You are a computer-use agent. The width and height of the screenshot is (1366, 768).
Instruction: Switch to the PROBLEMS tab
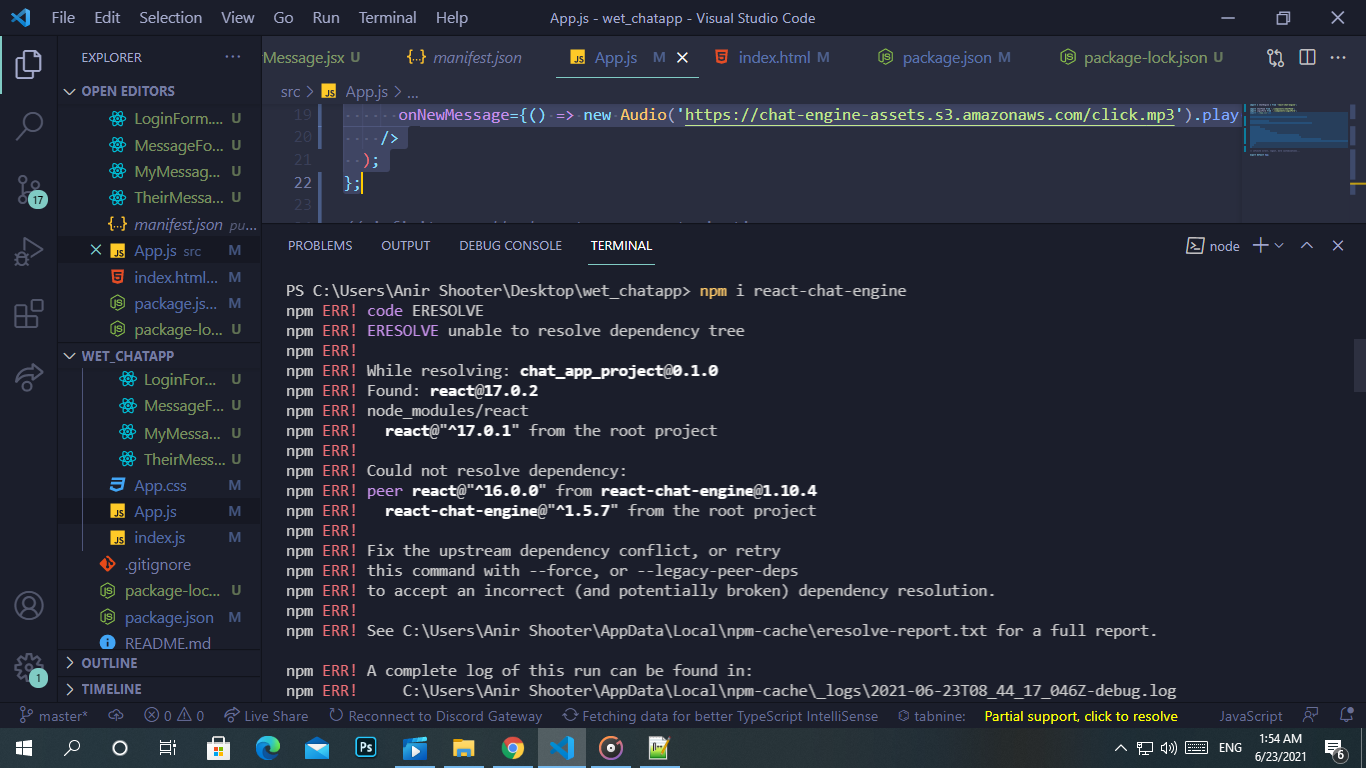coord(319,245)
